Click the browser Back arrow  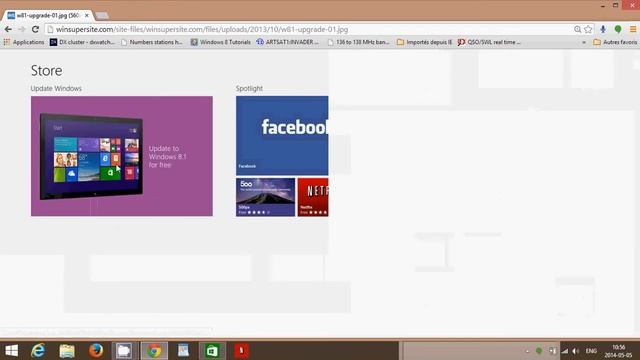8,29
